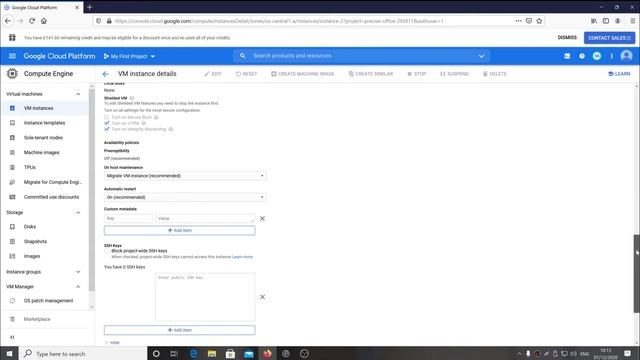
Task: Click the gift icon in the credit banner
Action: (x=12, y=38)
